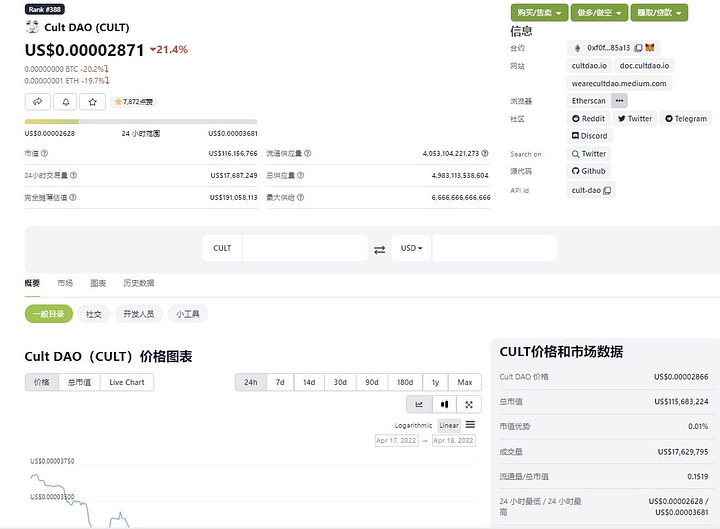Switch to the 市场 tab
The image size is (720, 529).
[65, 283]
